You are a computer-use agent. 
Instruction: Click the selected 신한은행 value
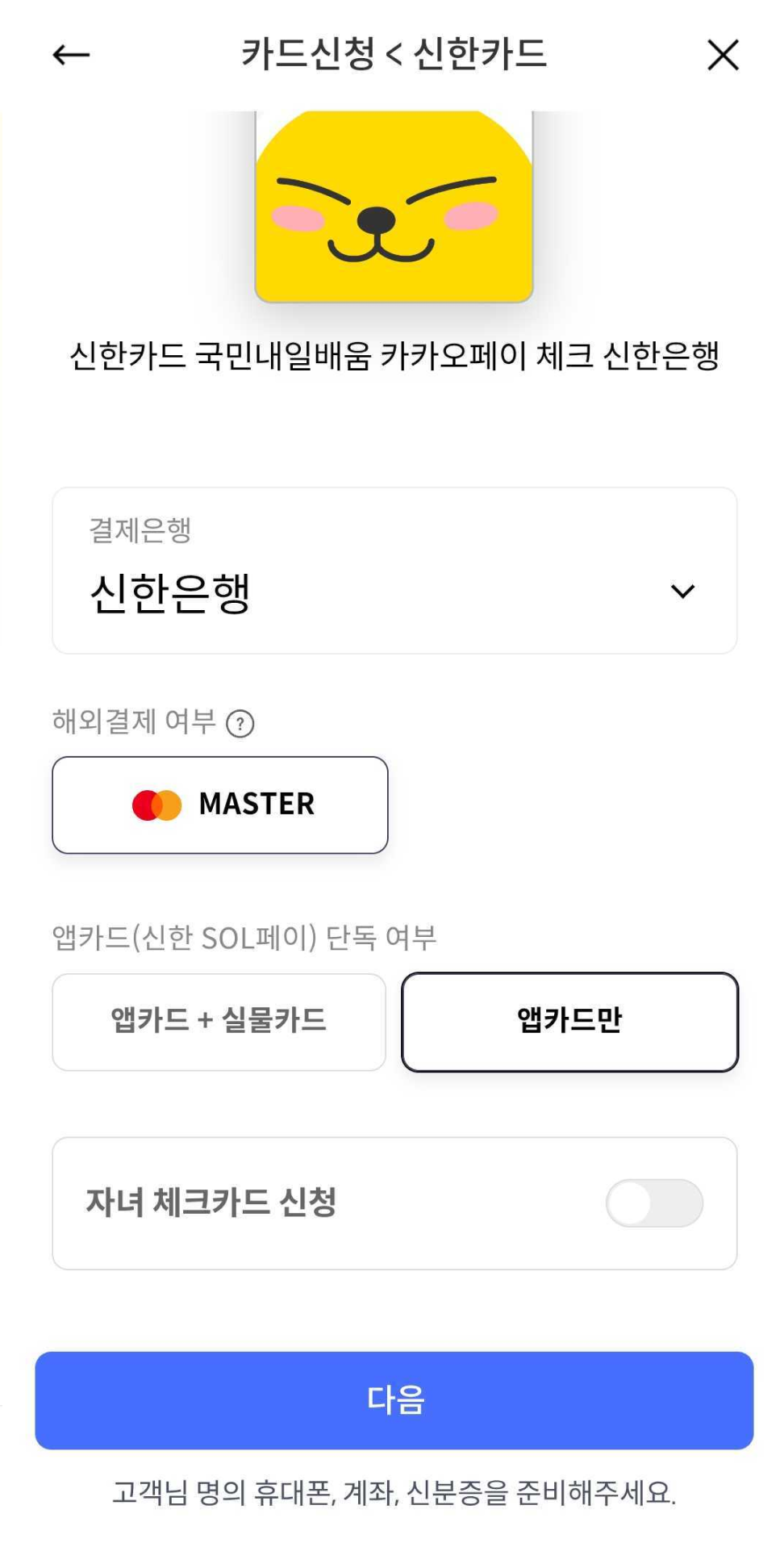click(x=171, y=593)
